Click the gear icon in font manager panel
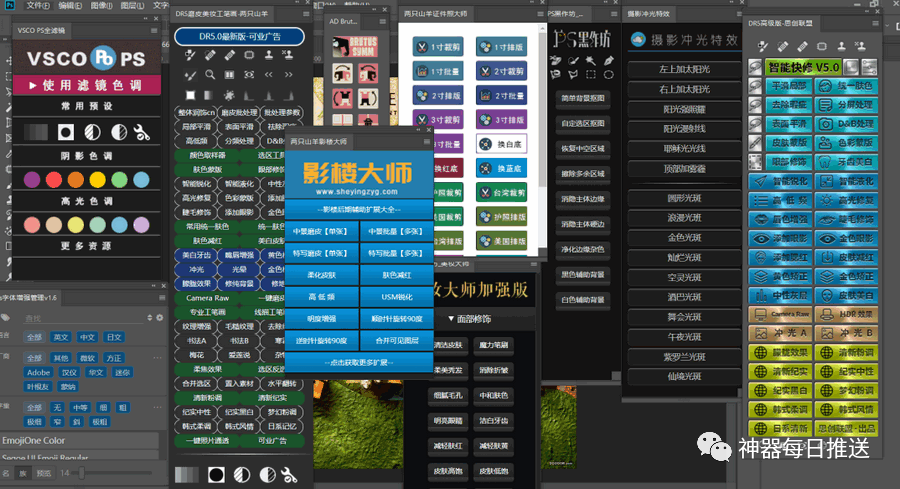The width and height of the screenshot is (900, 489). coord(160,317)
